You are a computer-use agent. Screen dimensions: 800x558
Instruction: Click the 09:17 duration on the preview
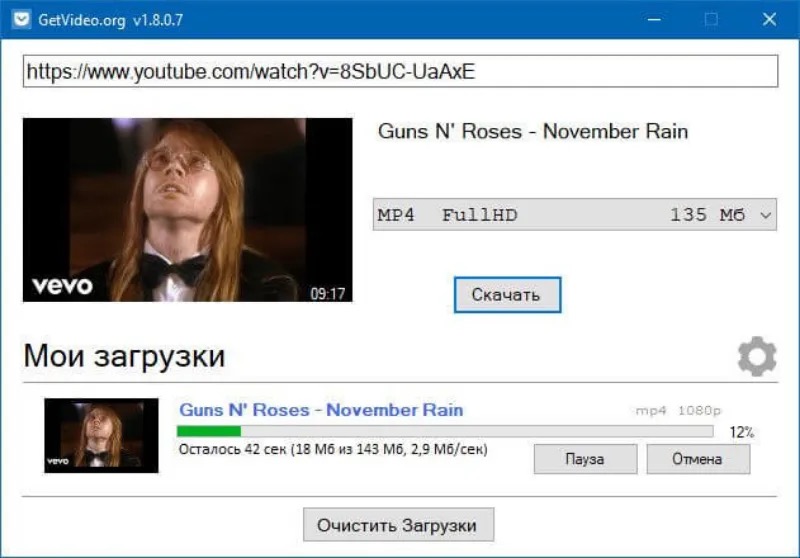pos(328,293)
